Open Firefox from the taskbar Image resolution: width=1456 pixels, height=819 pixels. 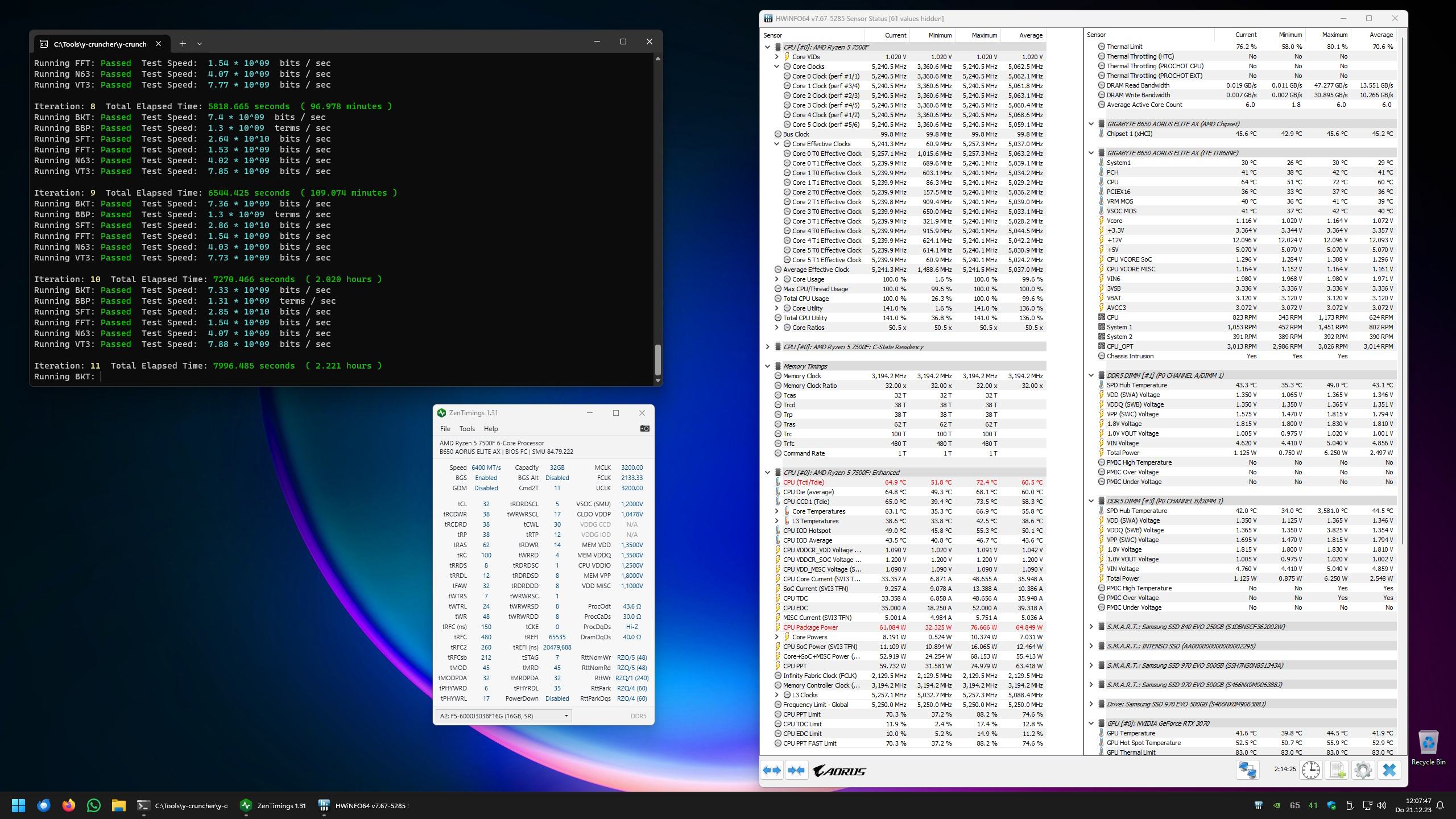tap(69, 805)
